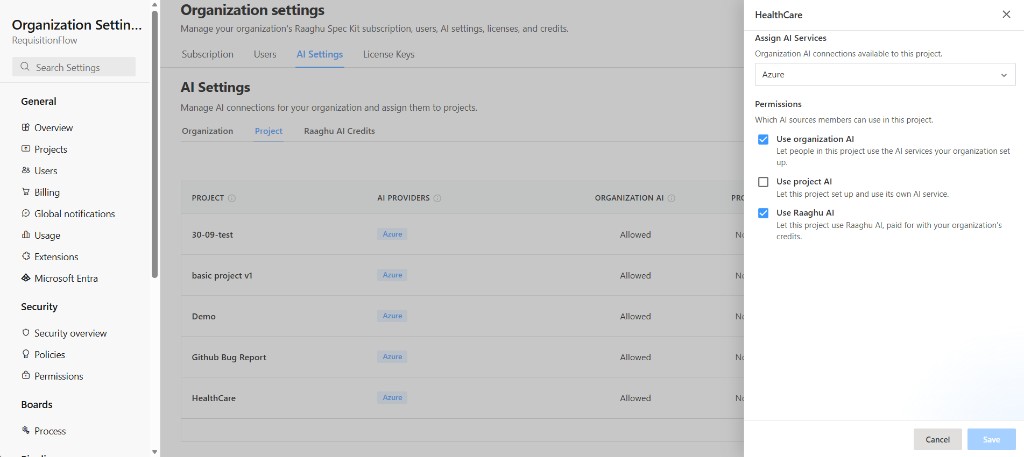1024x457 pixels.
Task: Select the Github Bug Report row
Action: pyautogui.click(x=462, y=357)
